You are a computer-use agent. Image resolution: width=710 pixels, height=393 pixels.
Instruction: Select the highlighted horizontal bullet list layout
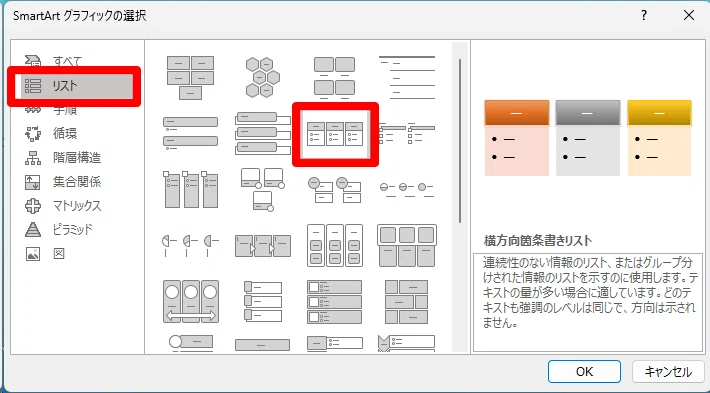pos(335,134)
